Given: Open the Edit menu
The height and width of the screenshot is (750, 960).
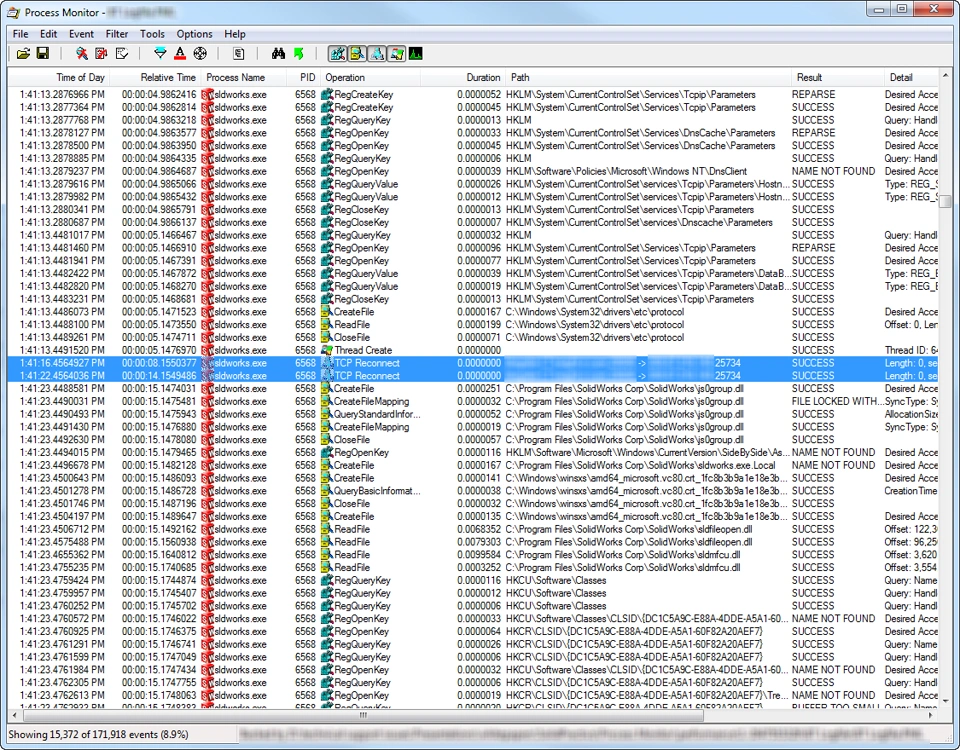Looking at the screenshot, I should pos(48,34).
